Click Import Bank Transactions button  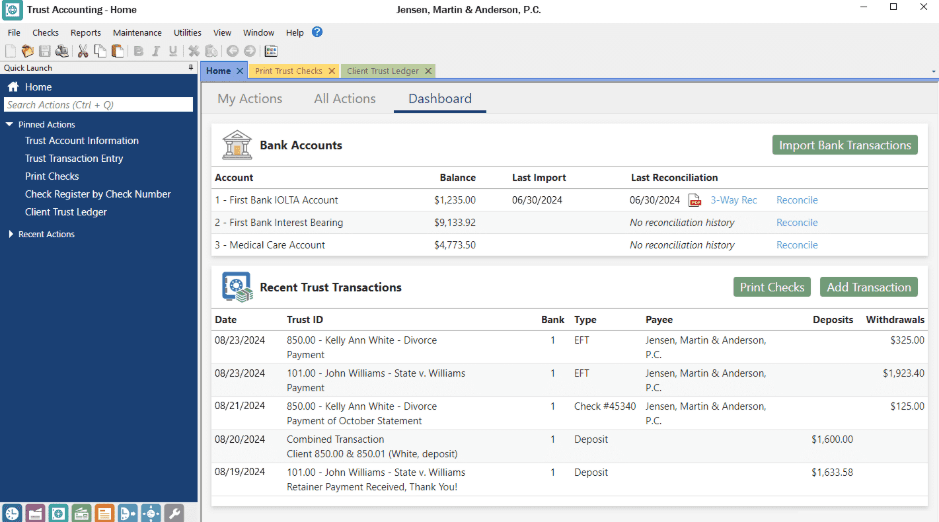click(x=845, y=145)
